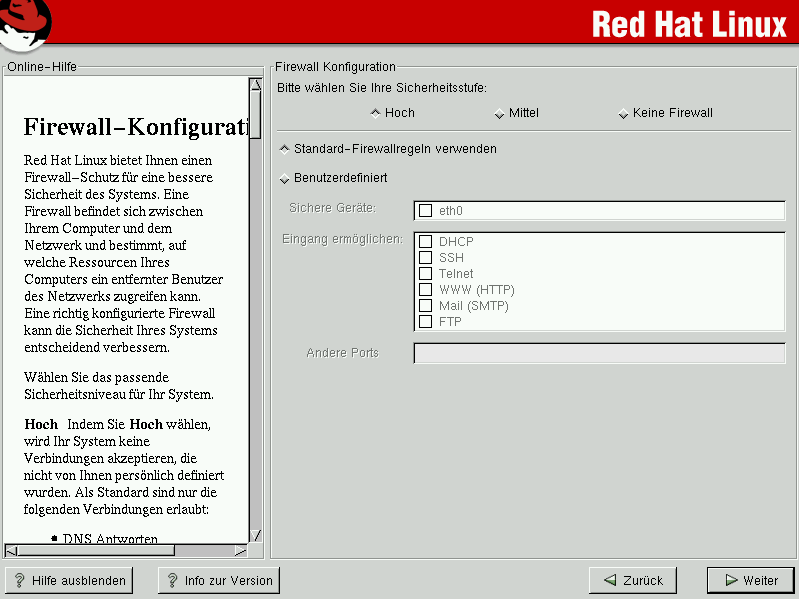Viewport: 799px width, 599px height.
Task: Select the Mittel security level
Action: (500, 113)
